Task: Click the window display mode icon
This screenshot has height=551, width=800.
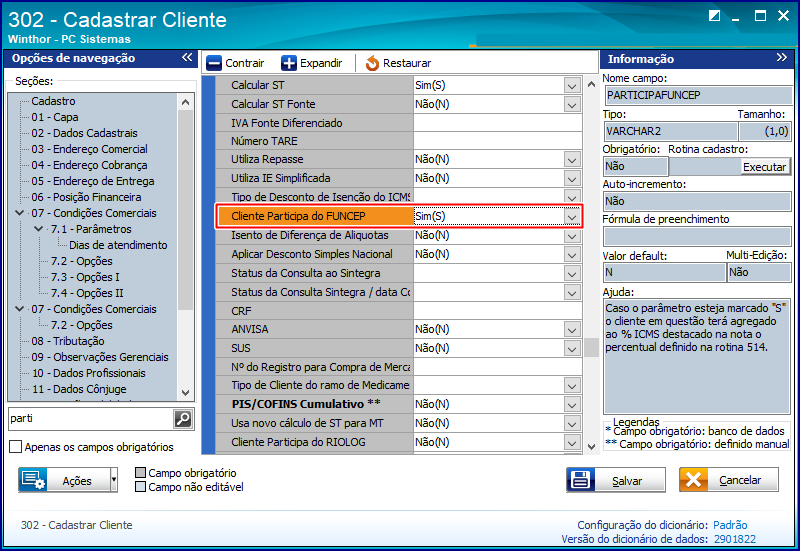Action: point(714,16)
